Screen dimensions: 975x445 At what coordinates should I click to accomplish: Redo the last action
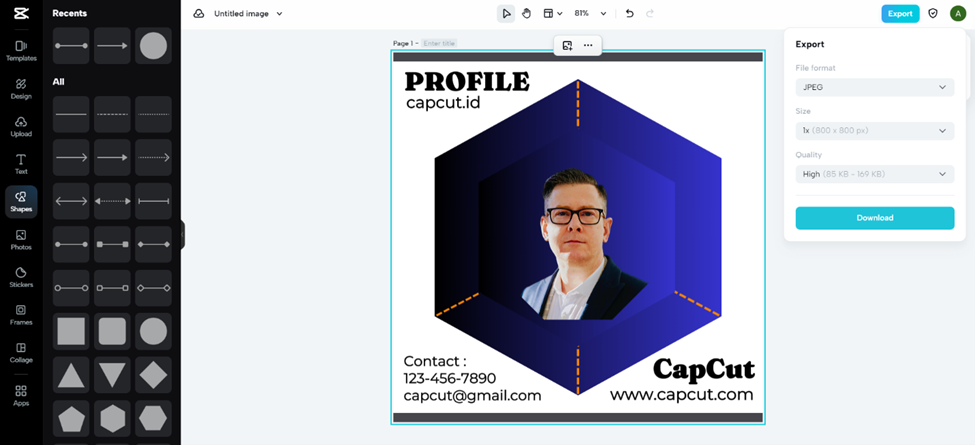[x=650, y=14]
